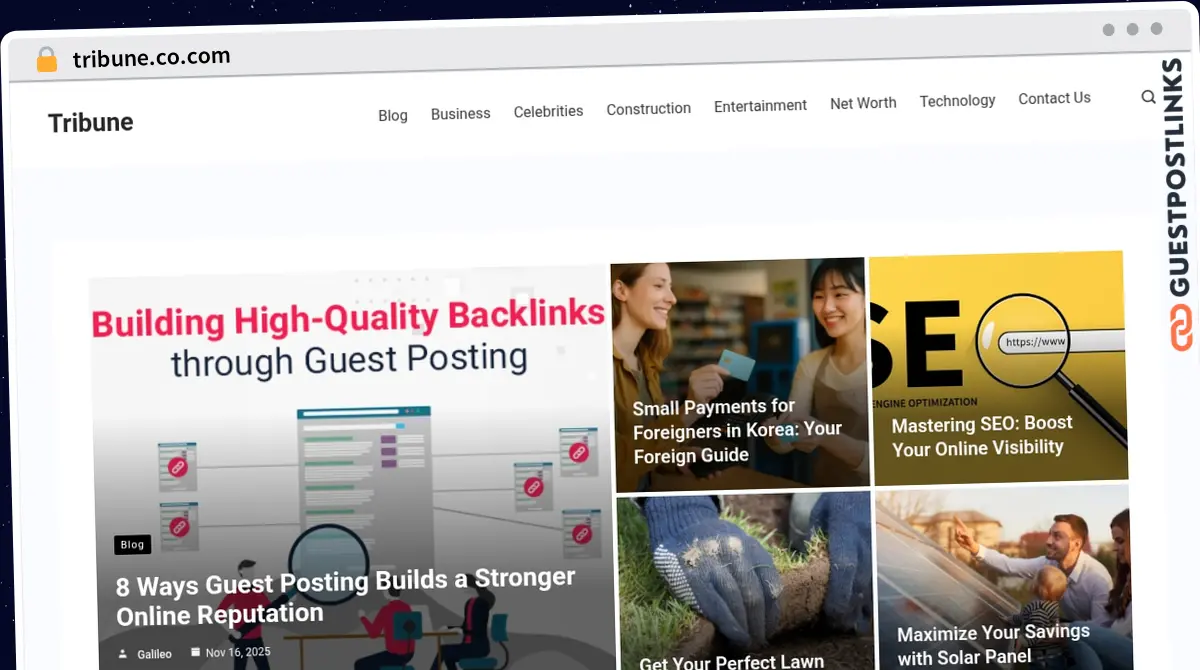Open Maximize Your Savings with Solar Panel post
Image resolution: width=1200 pixels, height=670 pixels.
[x=993, y=645]
